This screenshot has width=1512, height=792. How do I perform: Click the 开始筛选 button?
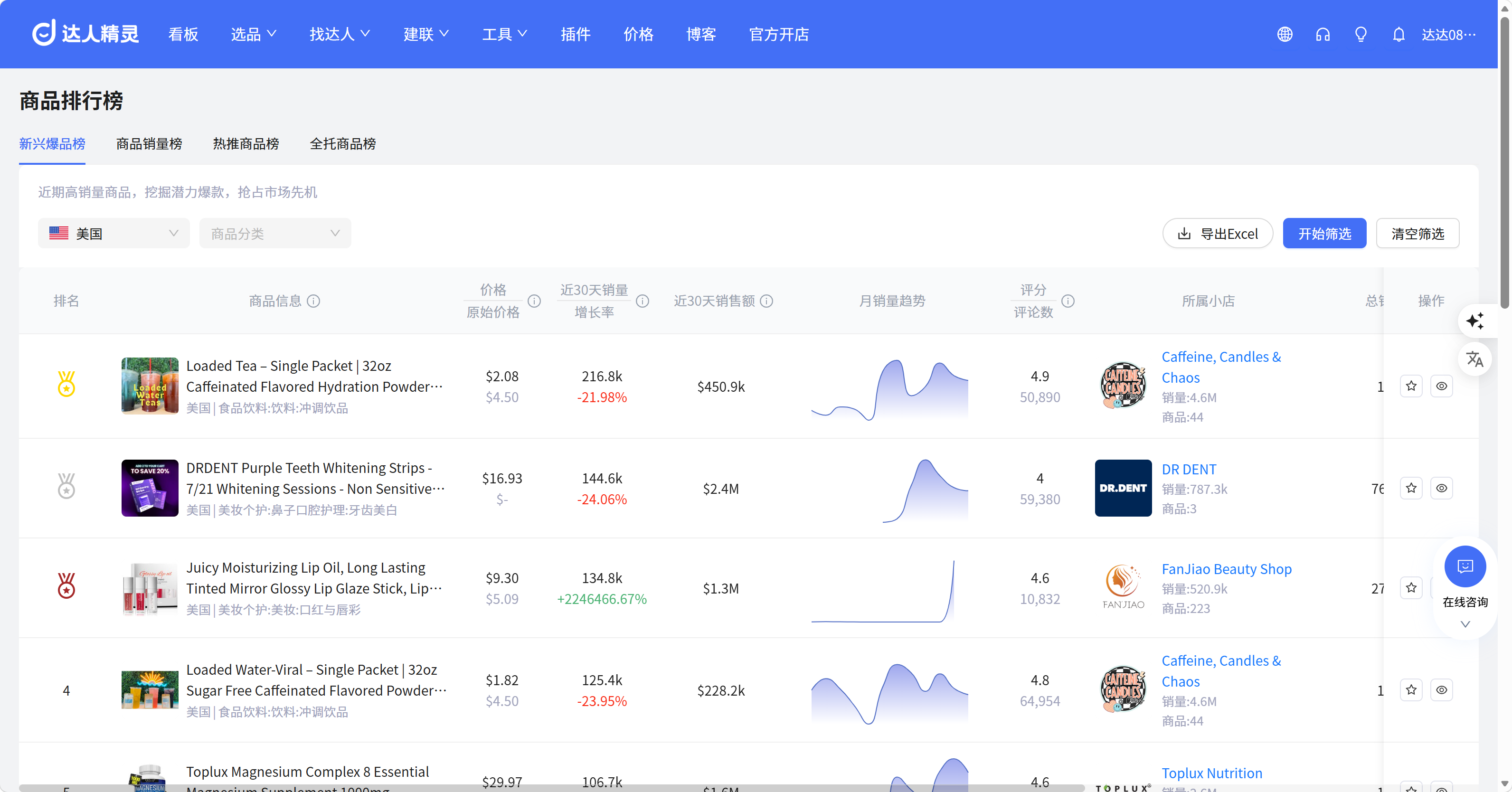(1324, 233)
